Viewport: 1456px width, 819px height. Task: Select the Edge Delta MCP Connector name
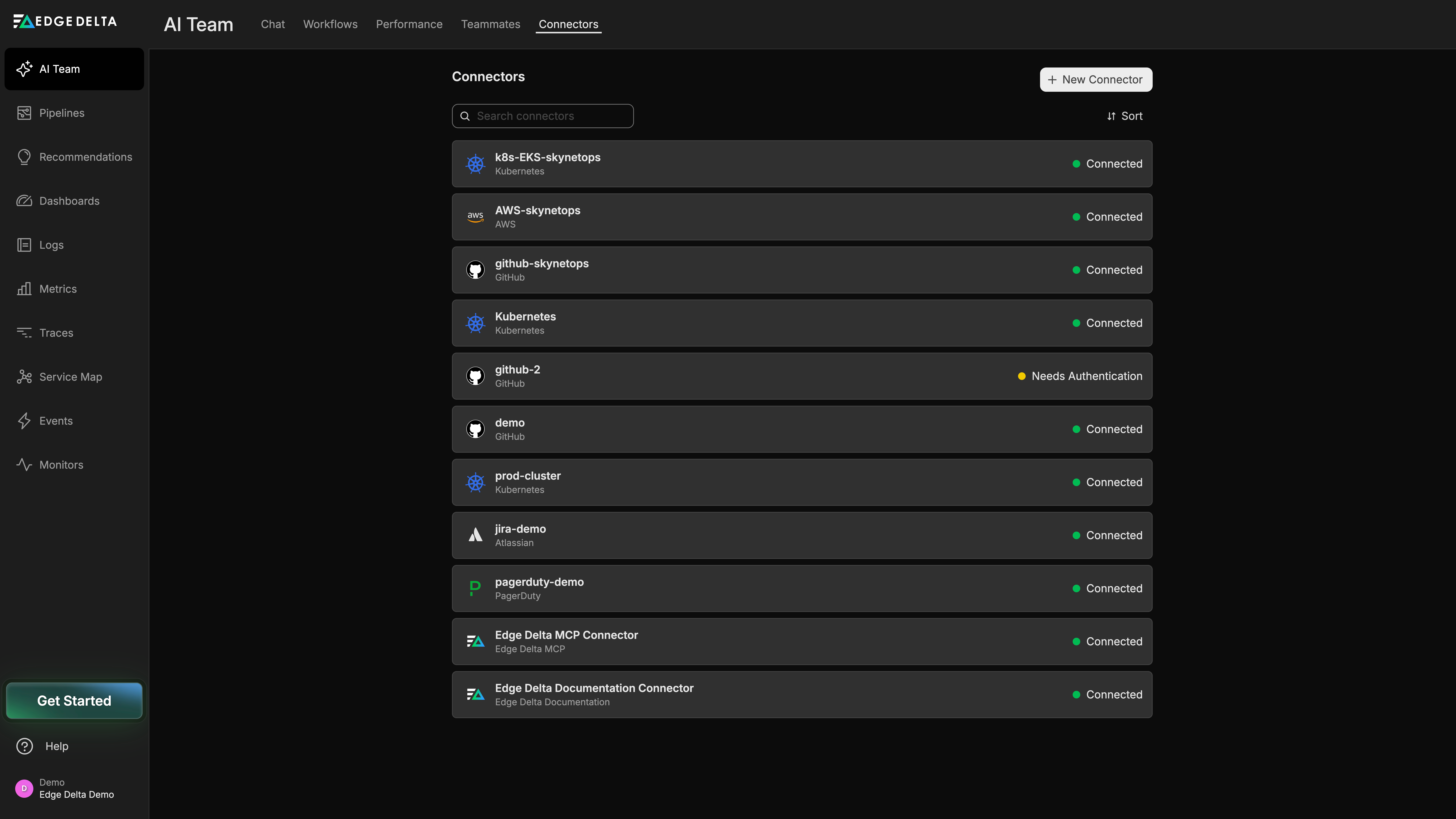click(566, 635)
